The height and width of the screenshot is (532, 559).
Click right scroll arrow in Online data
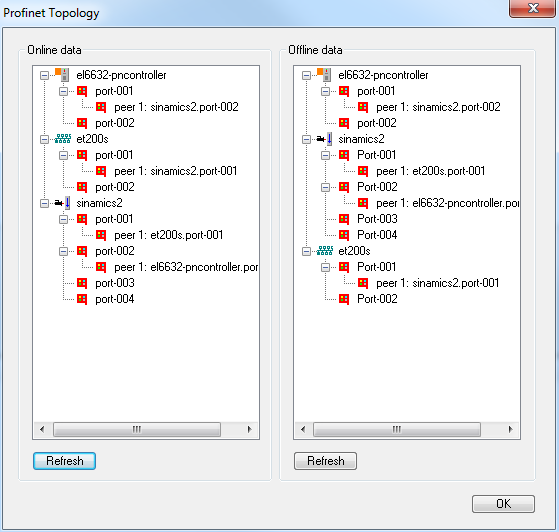pos(250,429)
